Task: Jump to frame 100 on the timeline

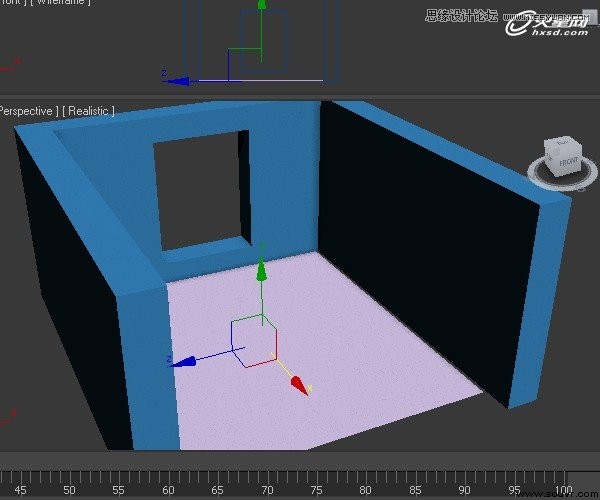Action: pos(561,490)
